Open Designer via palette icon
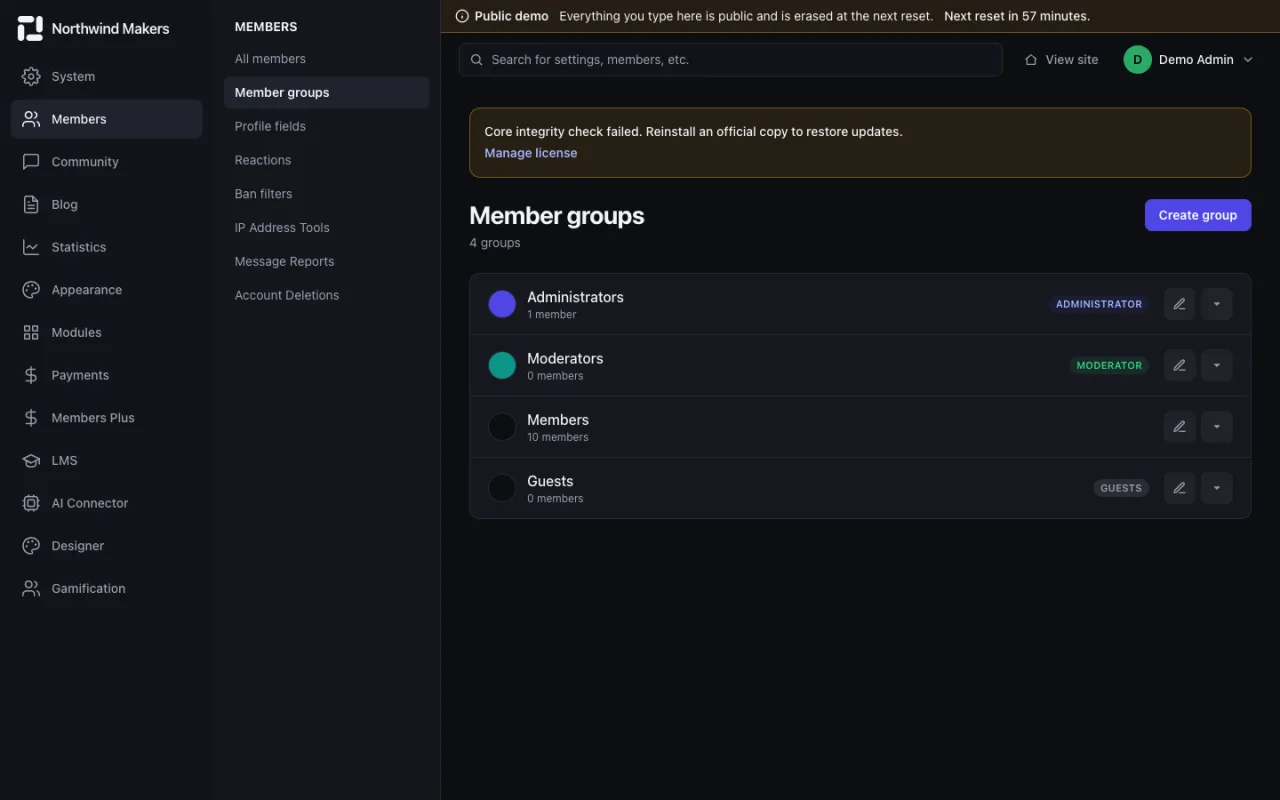This screenshot has width=1280, height=800. [x=31, y=546]
